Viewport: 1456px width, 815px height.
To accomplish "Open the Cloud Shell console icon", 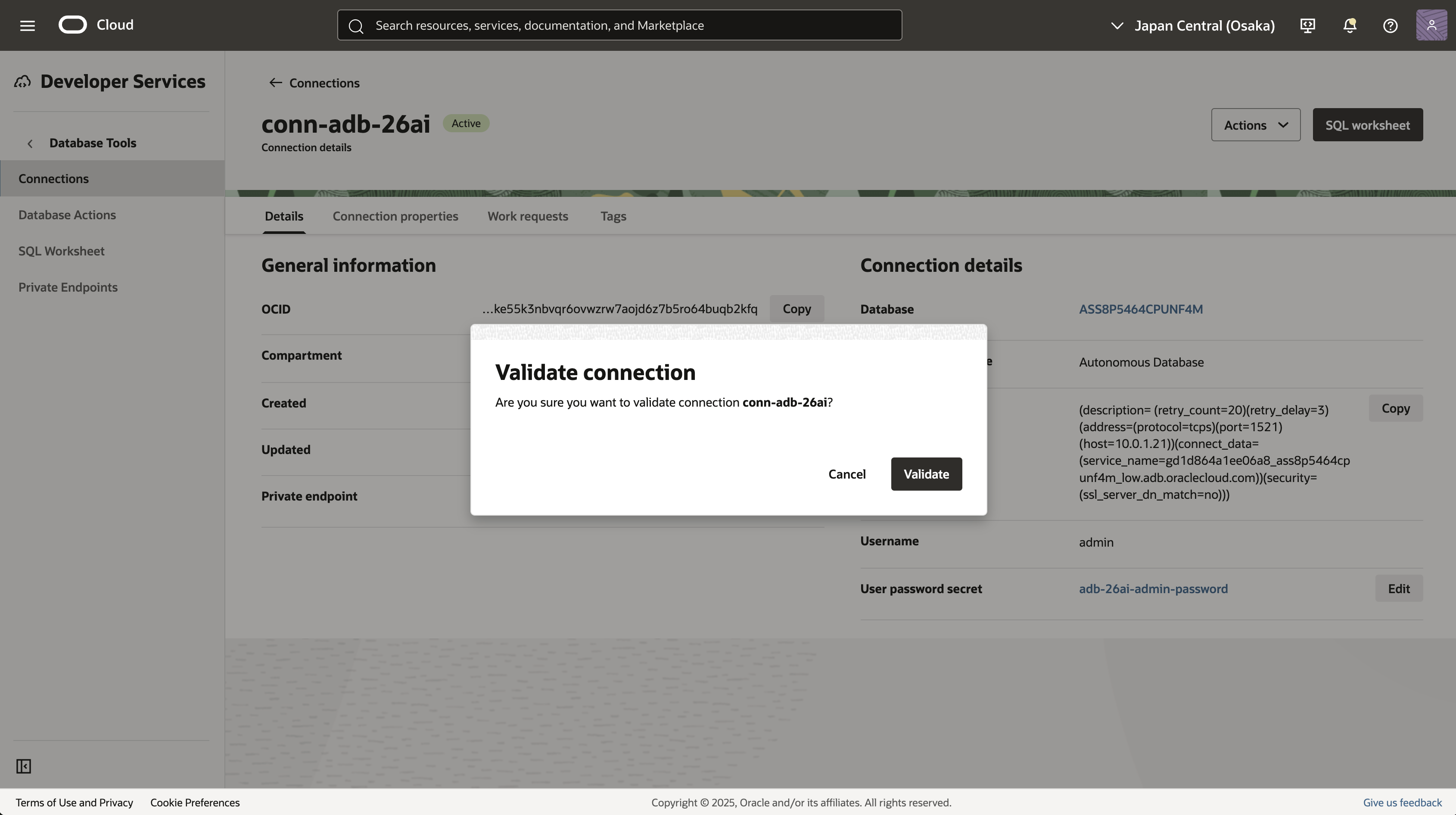I will coord(1307,25).
